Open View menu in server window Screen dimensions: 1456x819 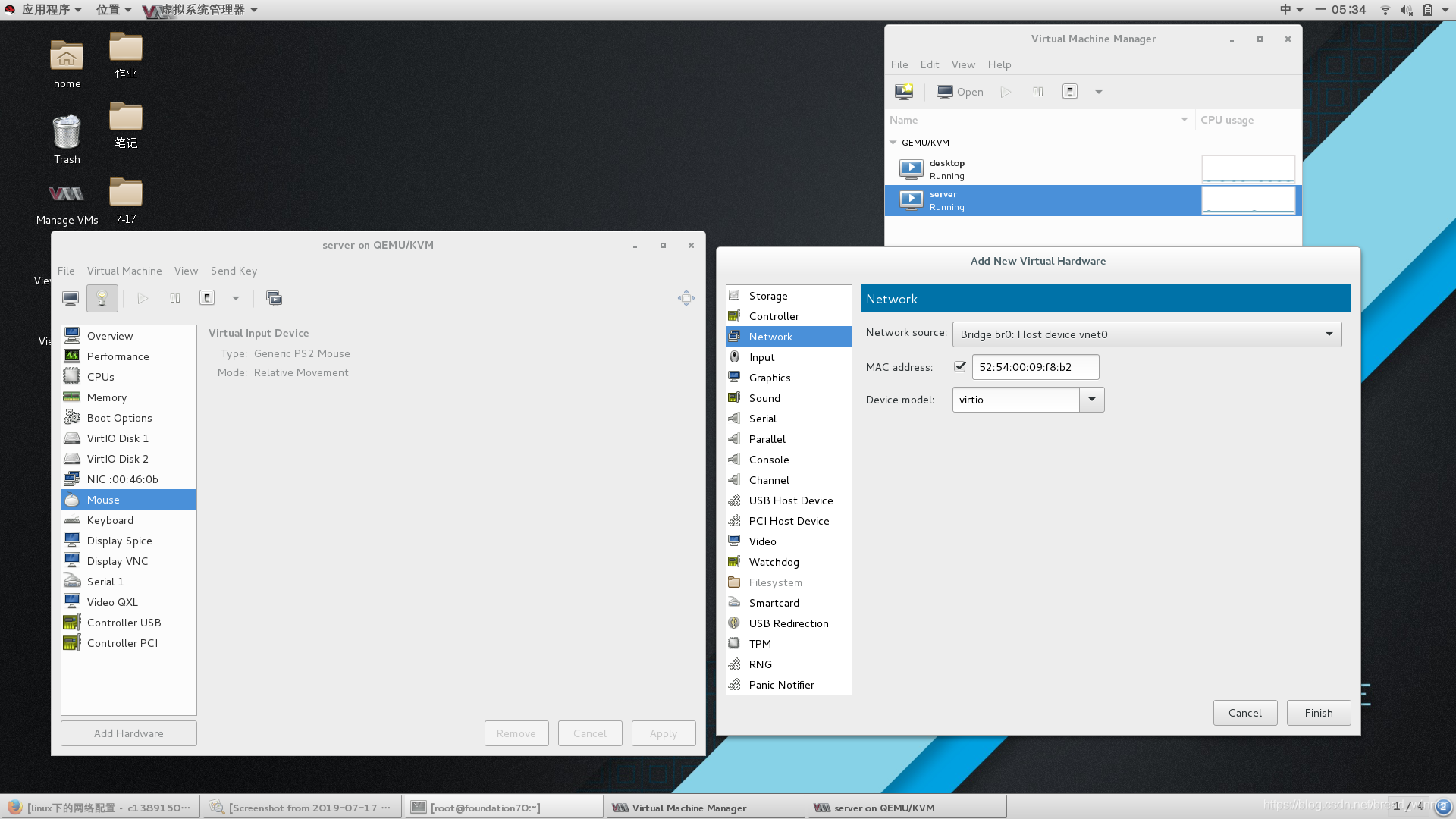[186, 271]
